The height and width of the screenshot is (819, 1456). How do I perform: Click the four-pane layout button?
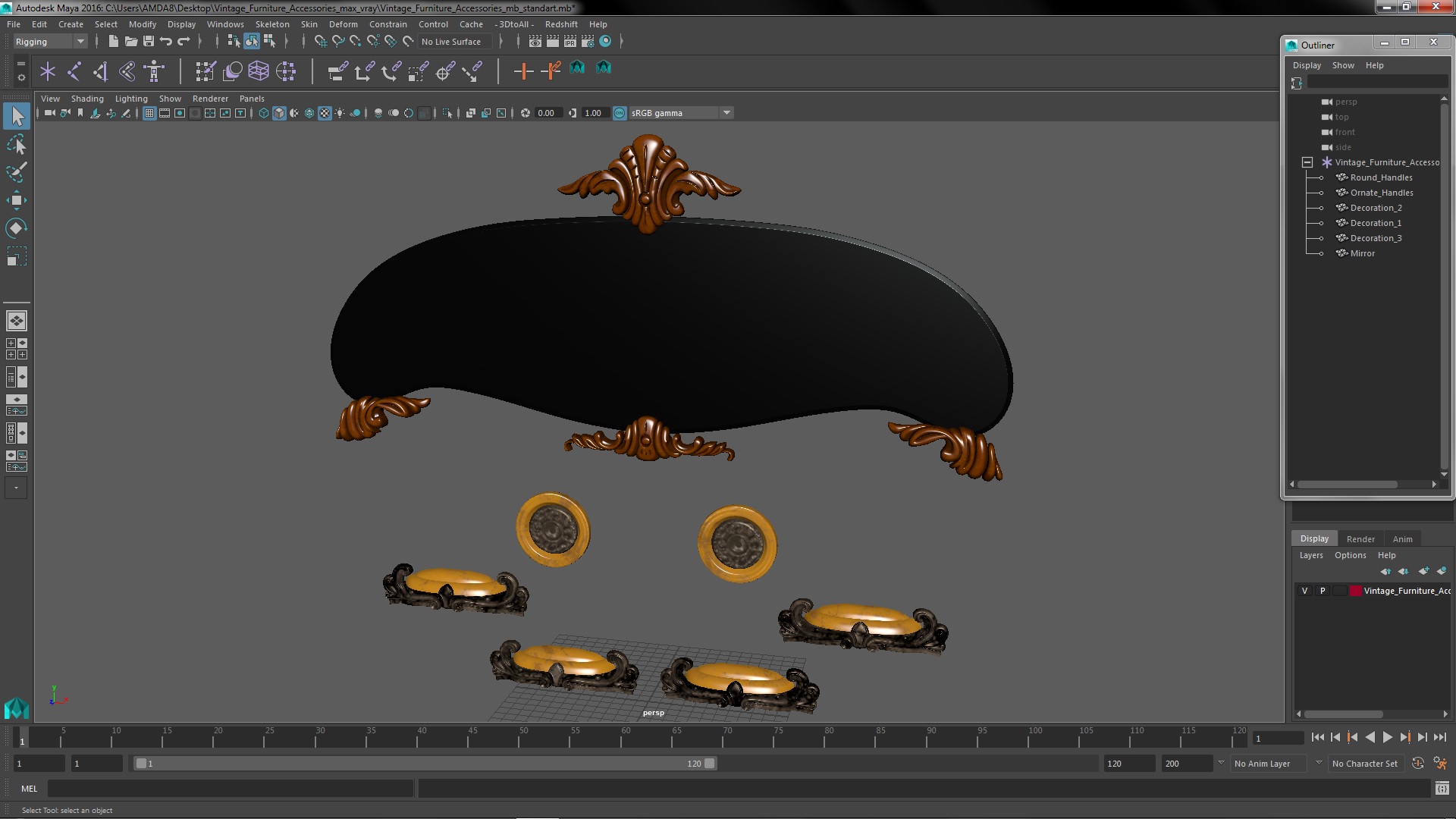[17, 349]
